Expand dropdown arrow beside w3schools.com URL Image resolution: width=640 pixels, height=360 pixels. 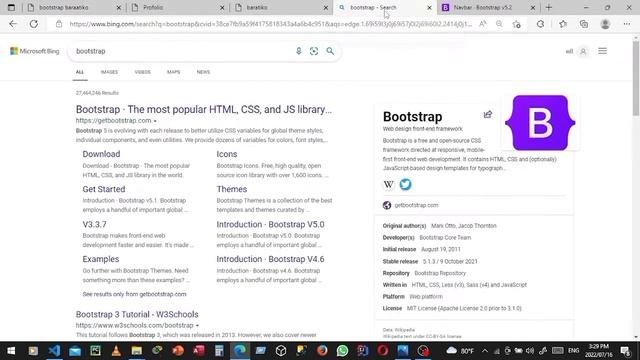point(197,326)
